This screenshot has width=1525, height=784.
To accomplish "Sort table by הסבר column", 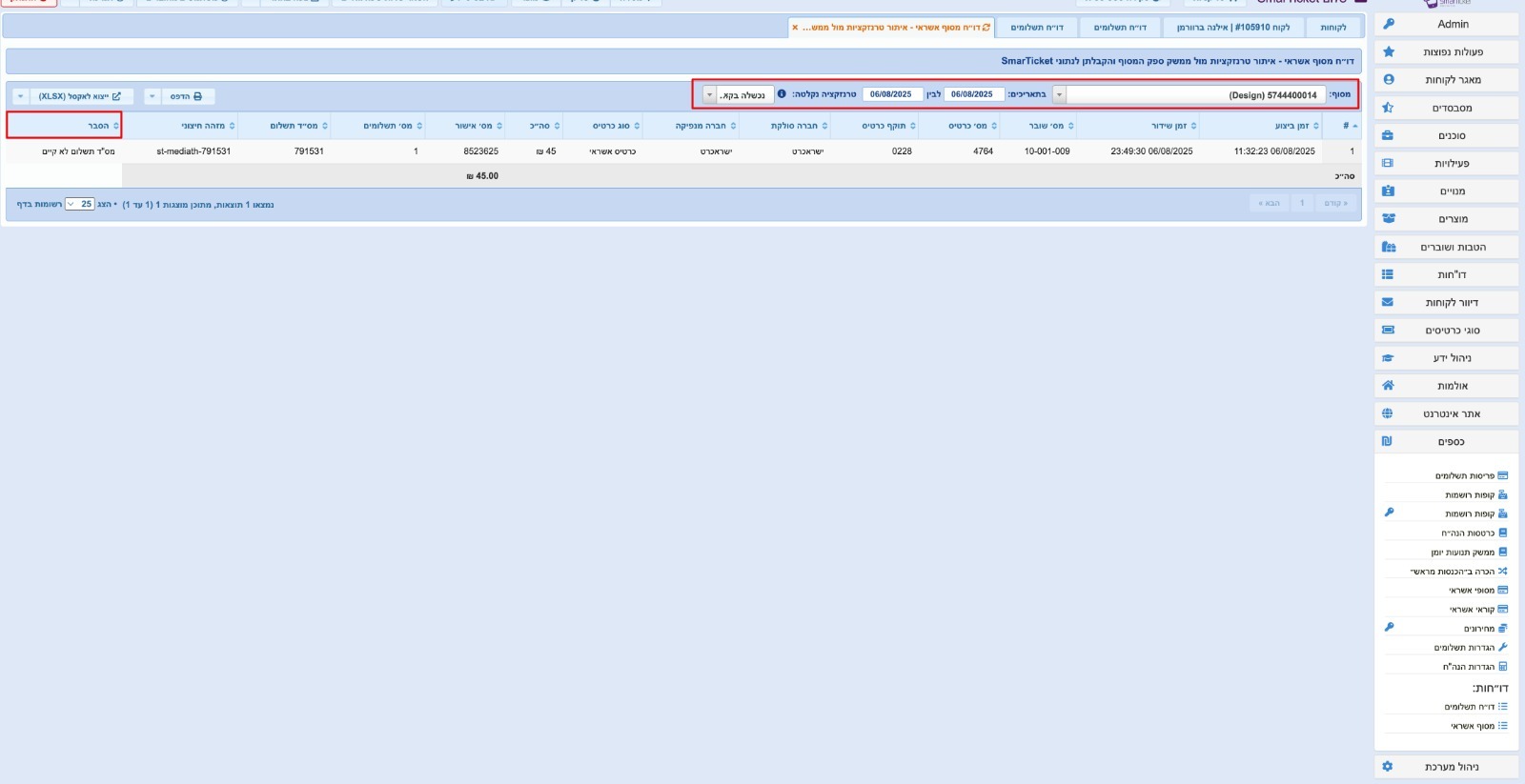I will pos(65,126).
